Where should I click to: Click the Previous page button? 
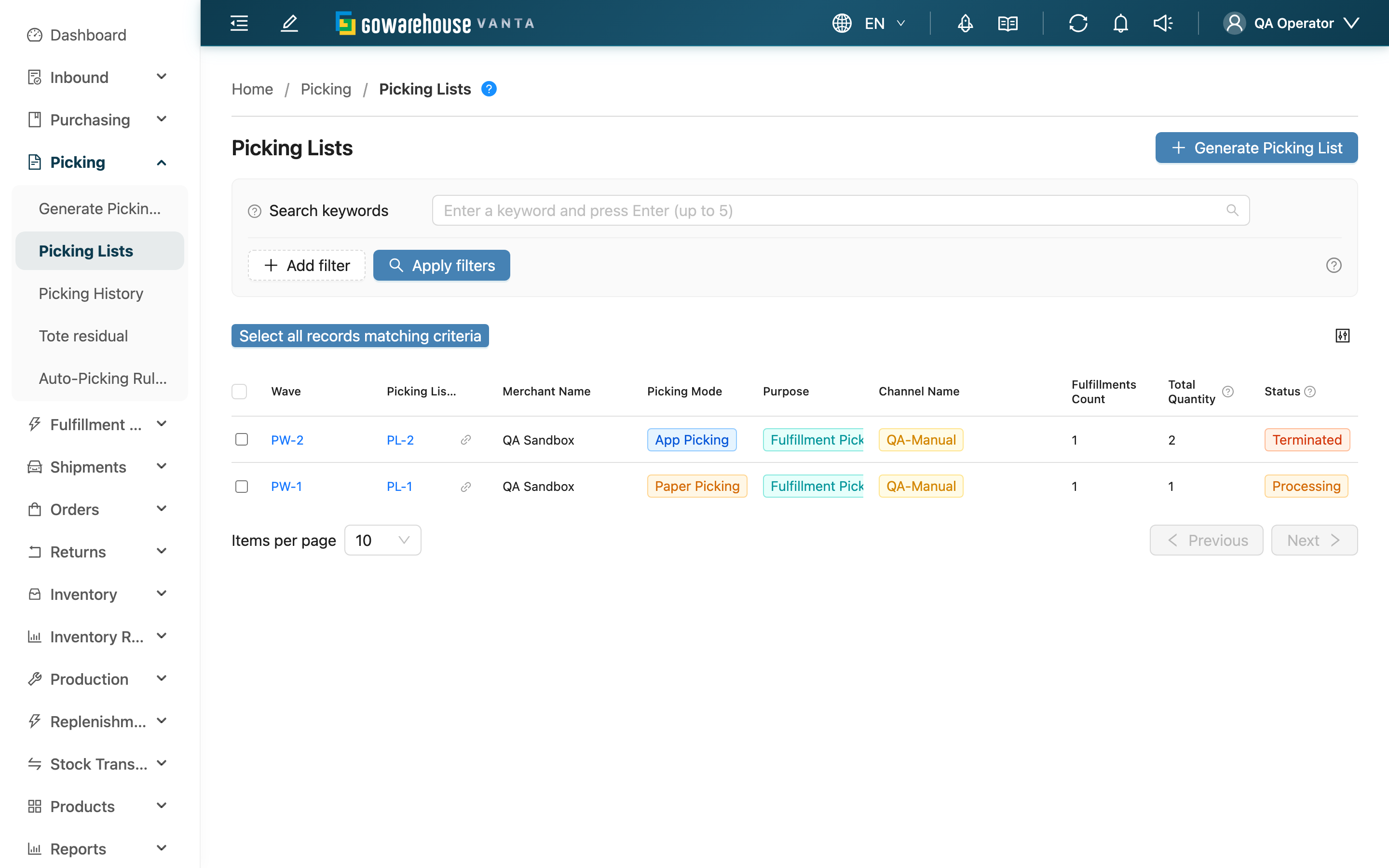1207,540
